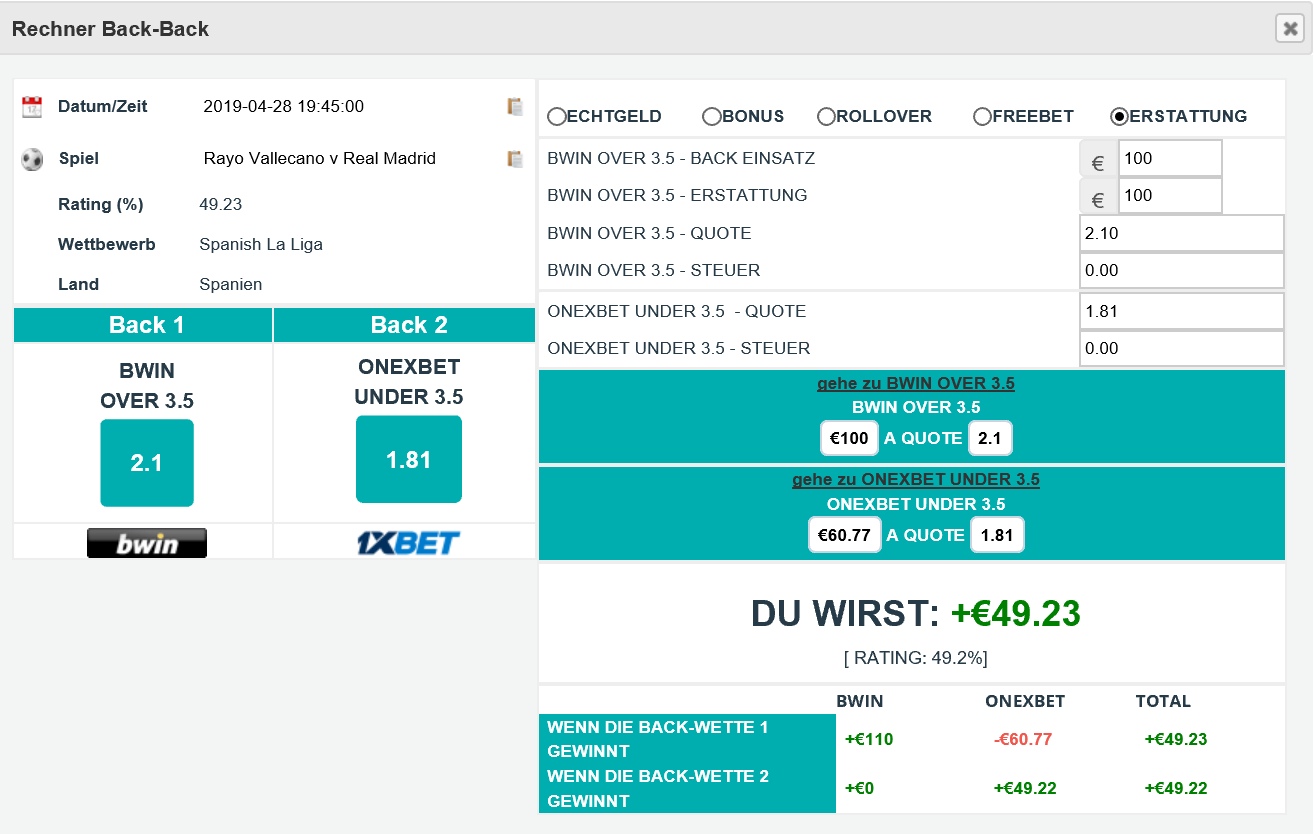This screenshot has height=834, width=1314.
Task: Click the +€49.22 ONEXBET result cell
Action: (x=1025, y=788)
